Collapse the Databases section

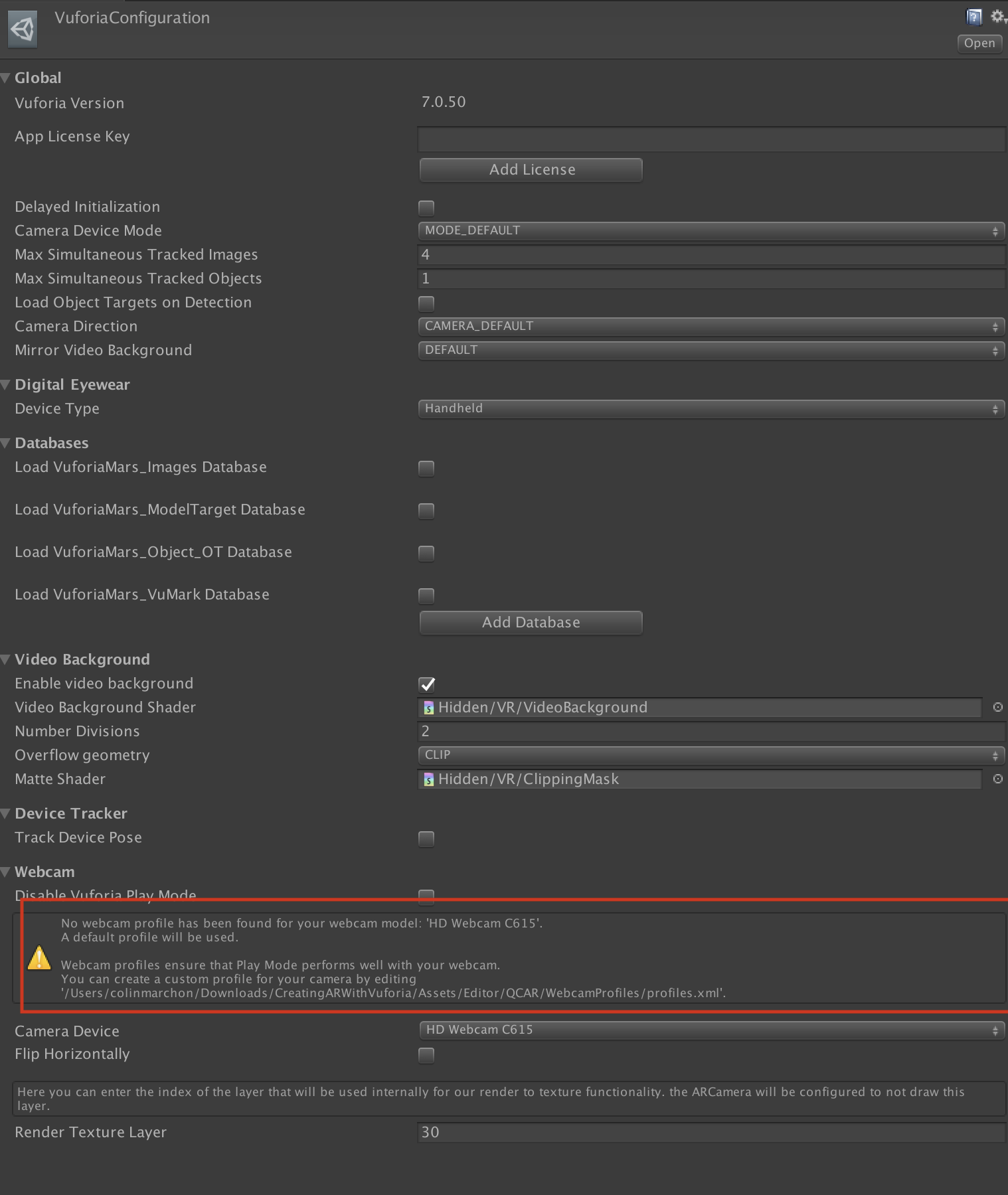[x=5, y=443]
